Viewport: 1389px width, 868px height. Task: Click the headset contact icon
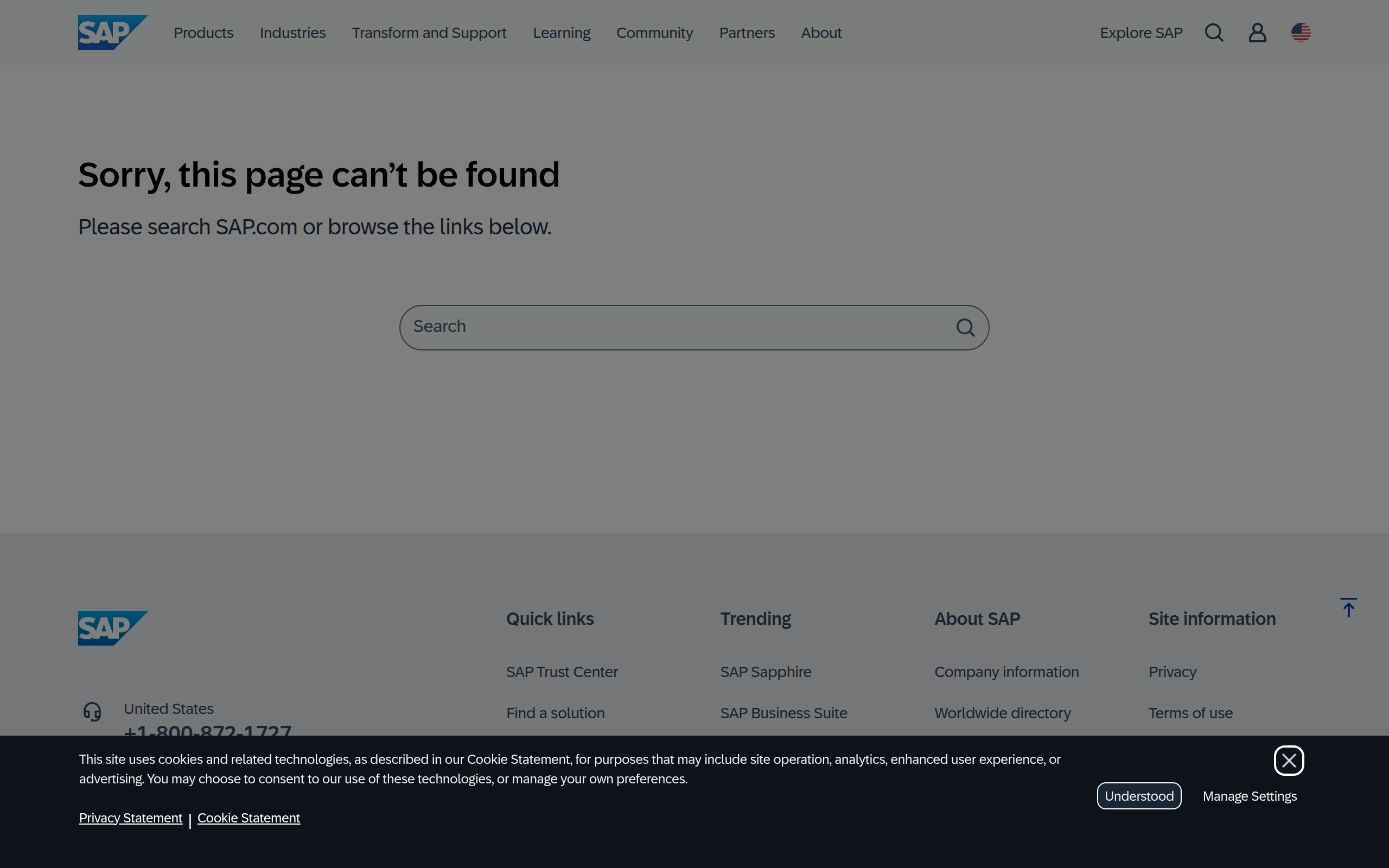[92, 711]
